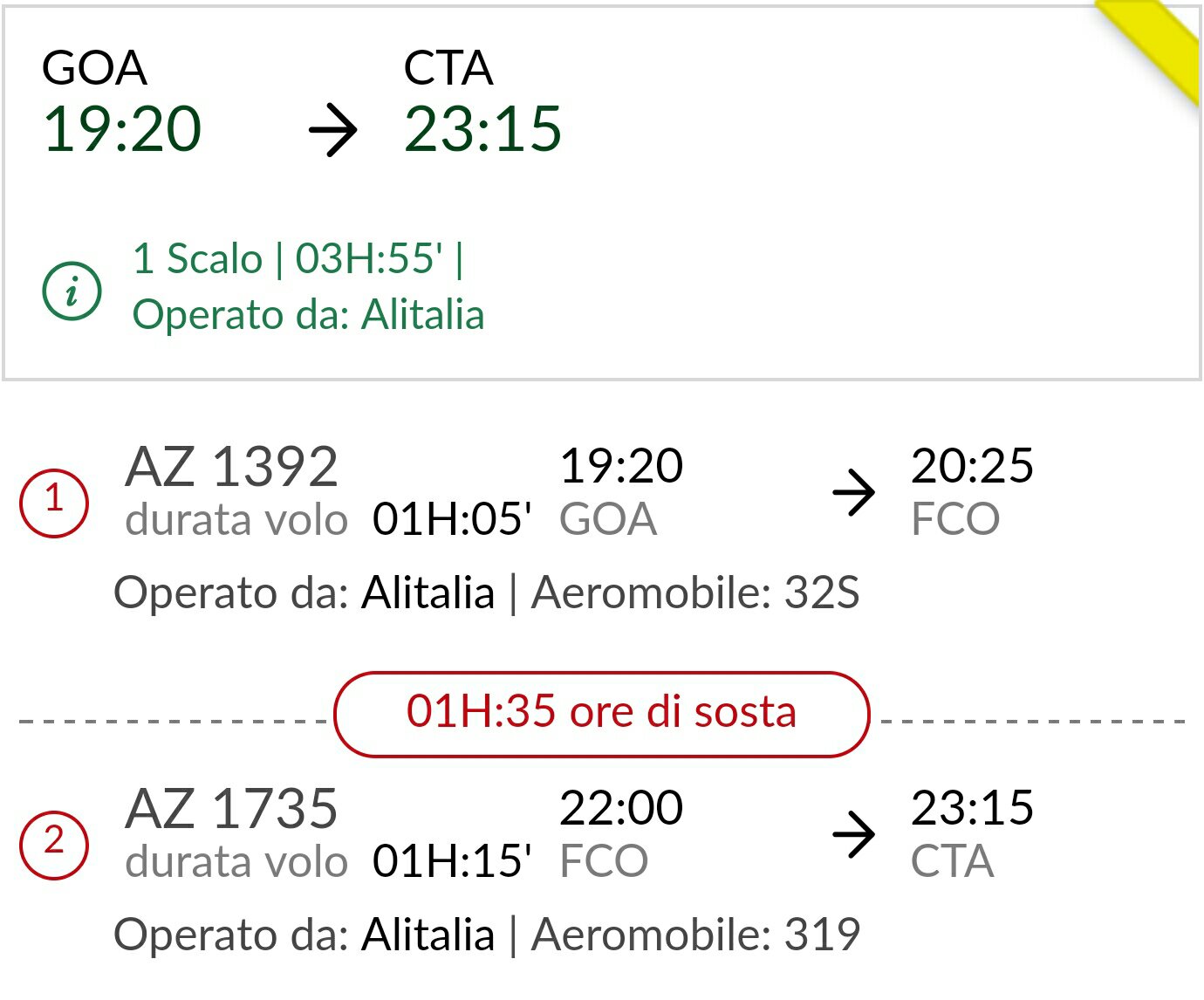
Task: Click the circled number 1 segment icon
Action: [x=54, y=503]
